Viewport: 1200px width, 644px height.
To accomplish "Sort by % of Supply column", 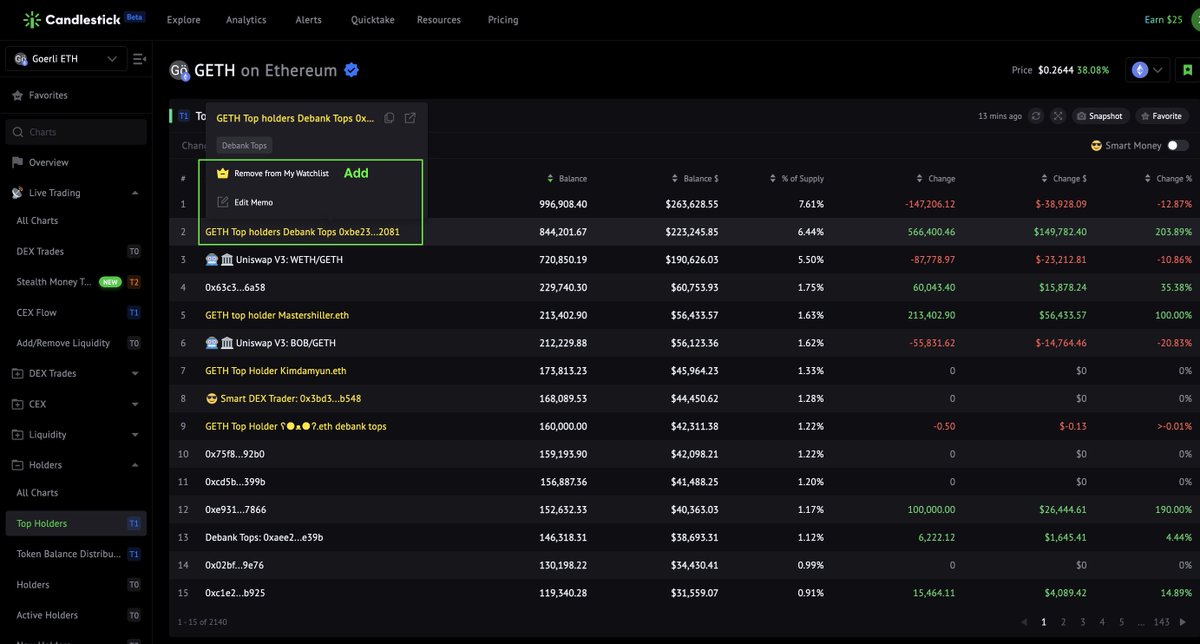I will [797, 178].
